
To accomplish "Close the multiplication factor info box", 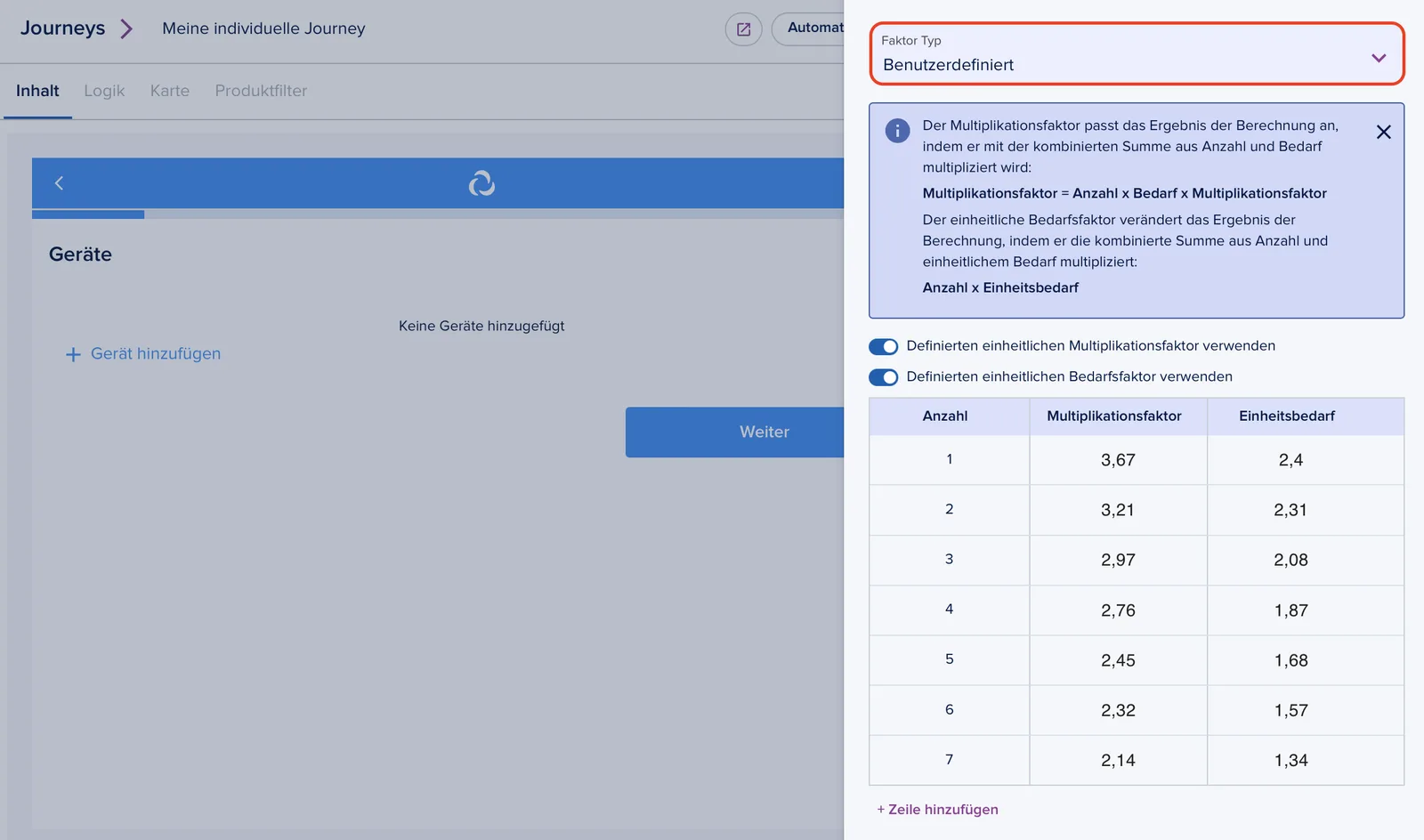I will tap(1383, 132).
